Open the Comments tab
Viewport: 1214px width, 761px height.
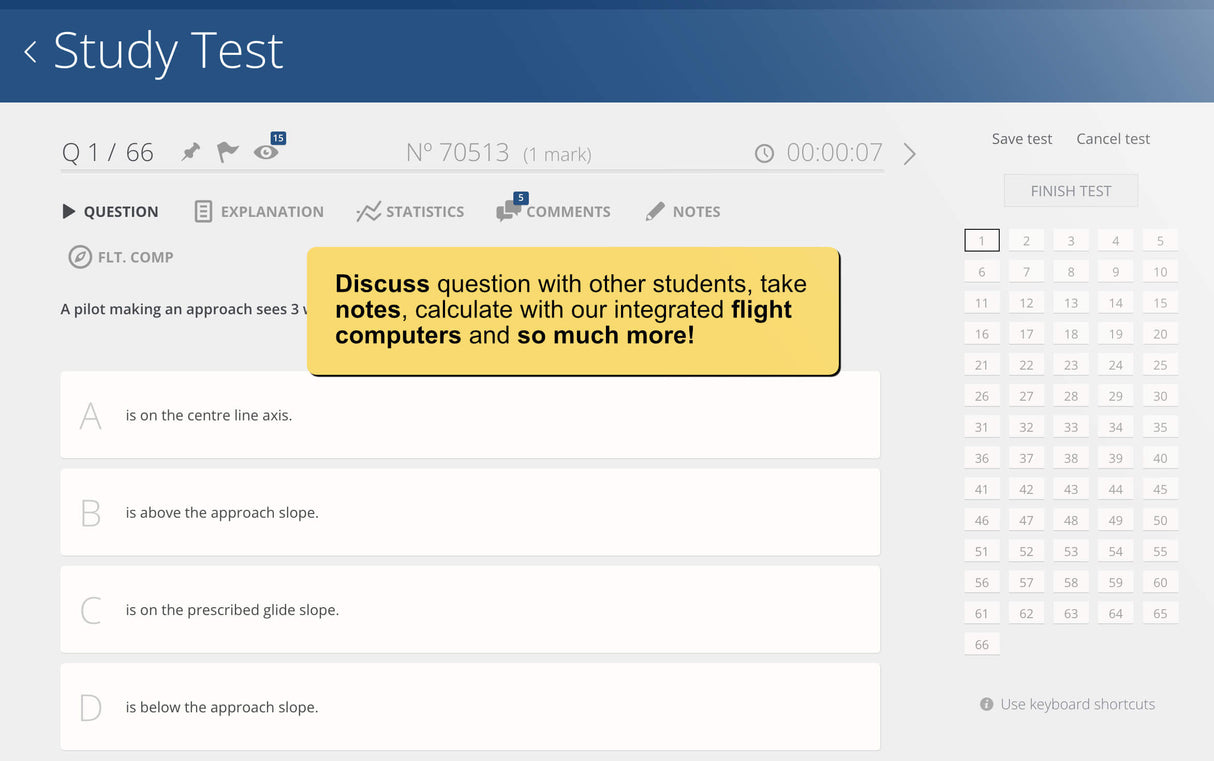[554, 212]
